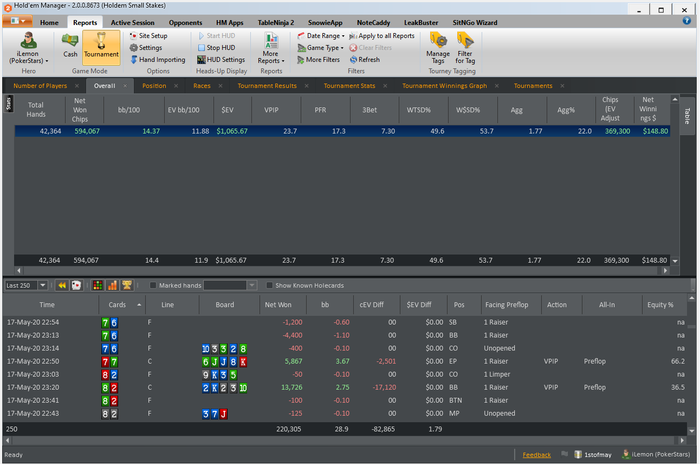700x464 pixels.
Task: Switch to Tournament Results report tab
Action: [267, 86]
